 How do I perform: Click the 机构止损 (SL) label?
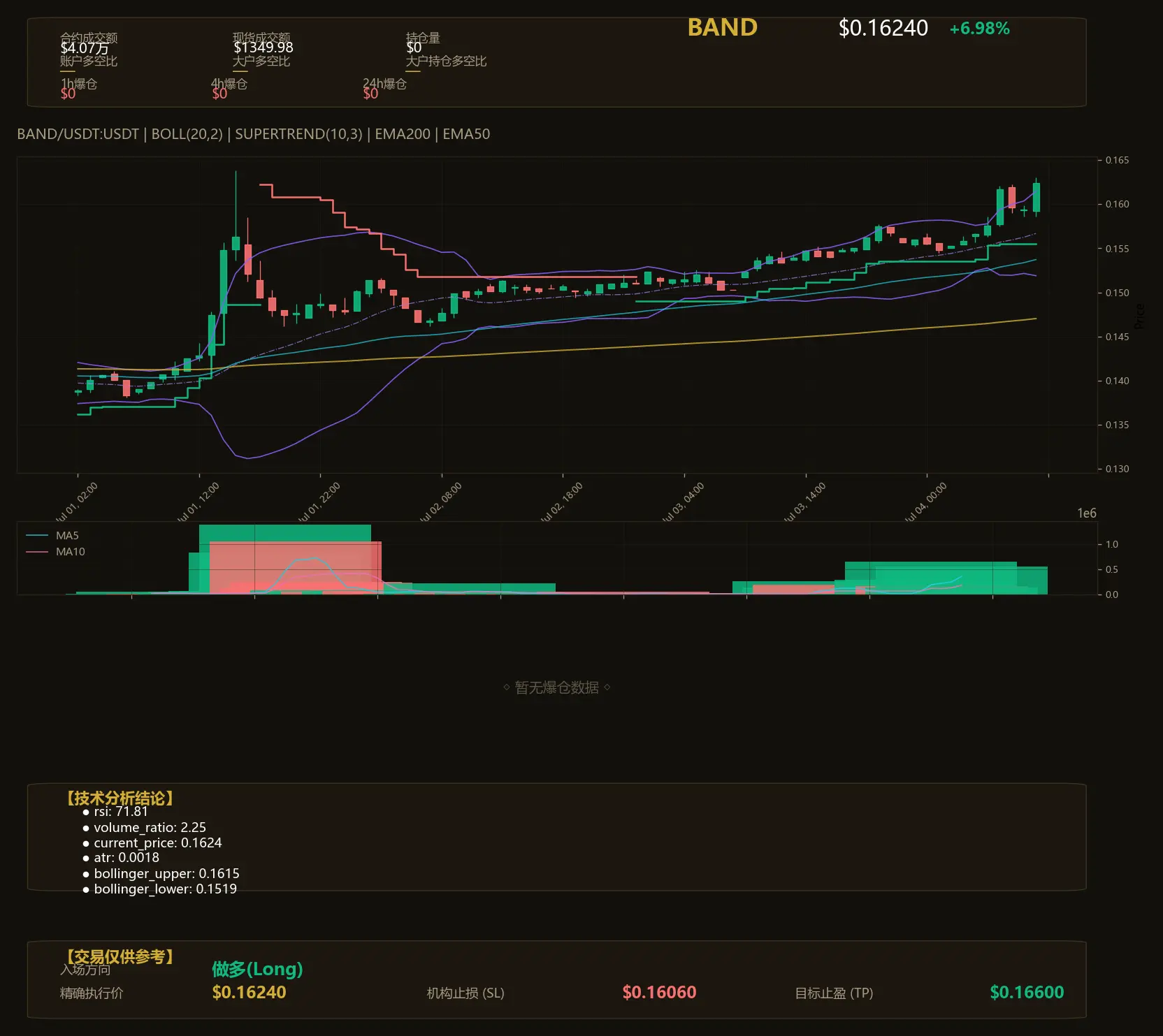pos(465,993)
